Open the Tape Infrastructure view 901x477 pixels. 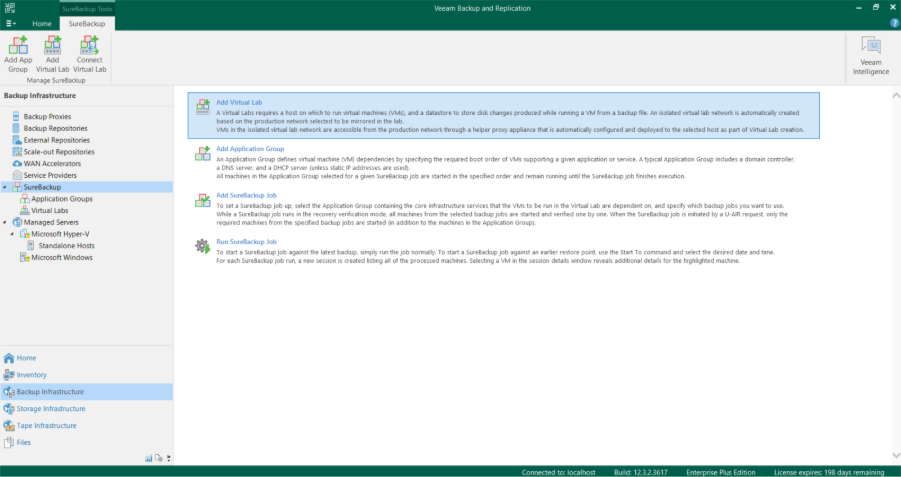point(46,425)
